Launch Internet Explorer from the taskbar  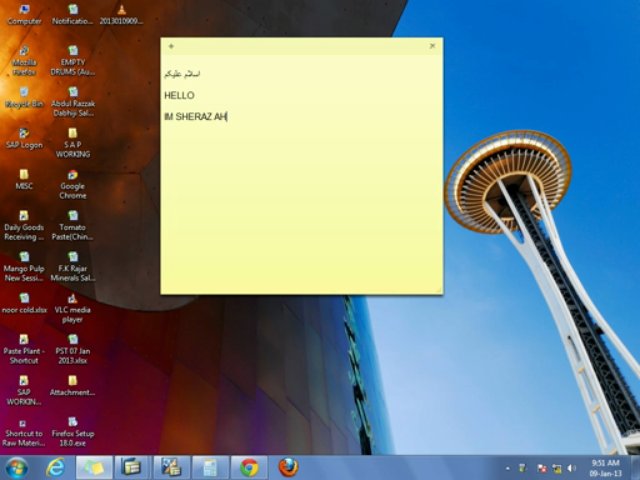[x=55, y=468]
